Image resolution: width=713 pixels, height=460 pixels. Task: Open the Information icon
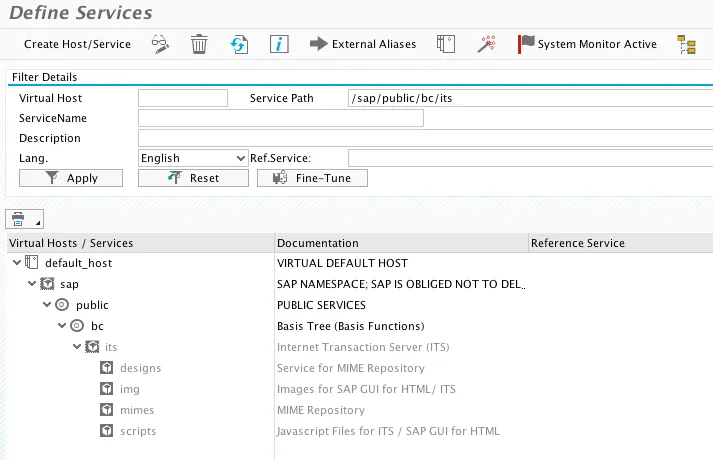(x=279, y=44)
